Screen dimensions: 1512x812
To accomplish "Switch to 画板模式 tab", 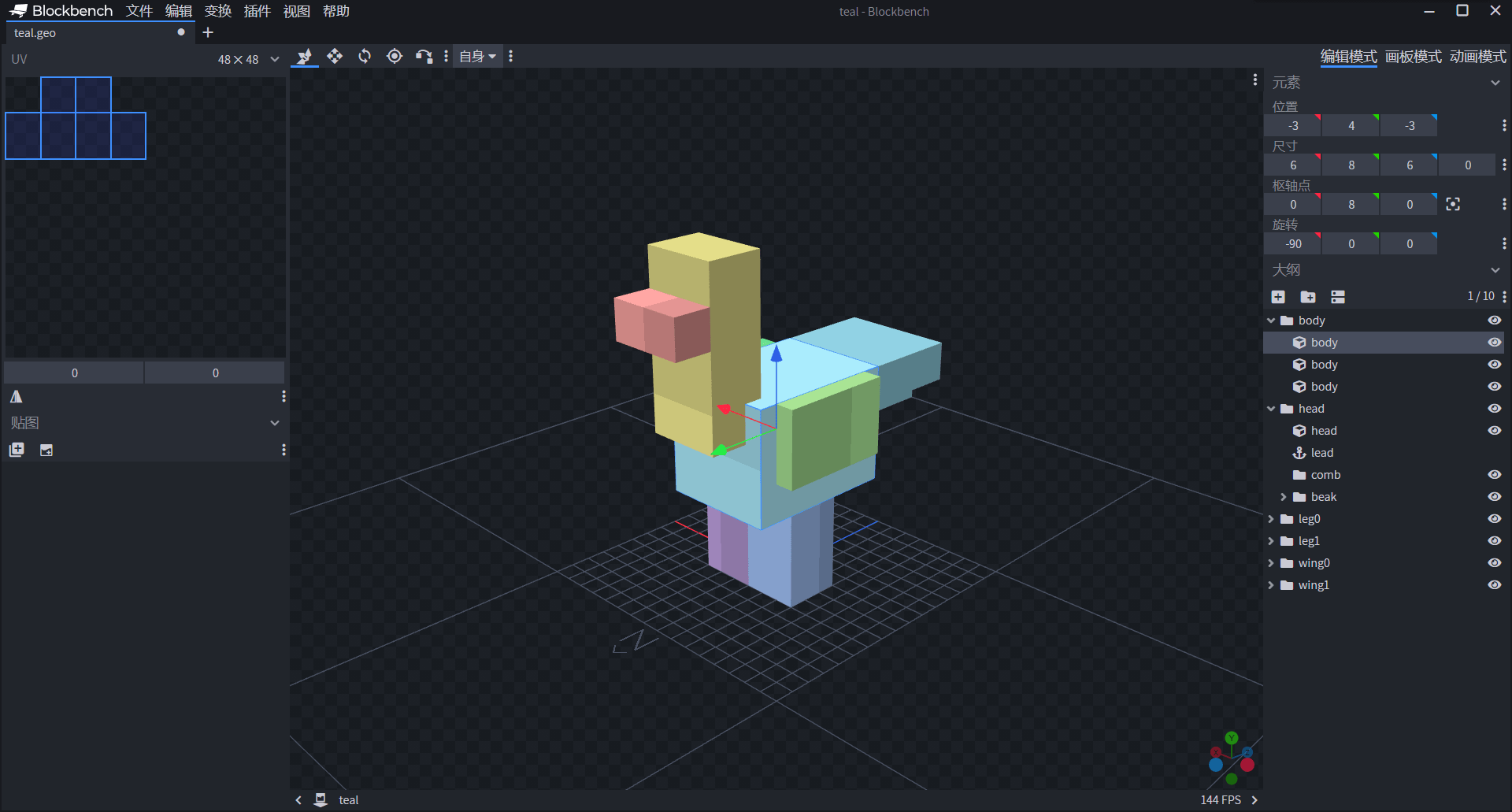I will click(1413, 57).
